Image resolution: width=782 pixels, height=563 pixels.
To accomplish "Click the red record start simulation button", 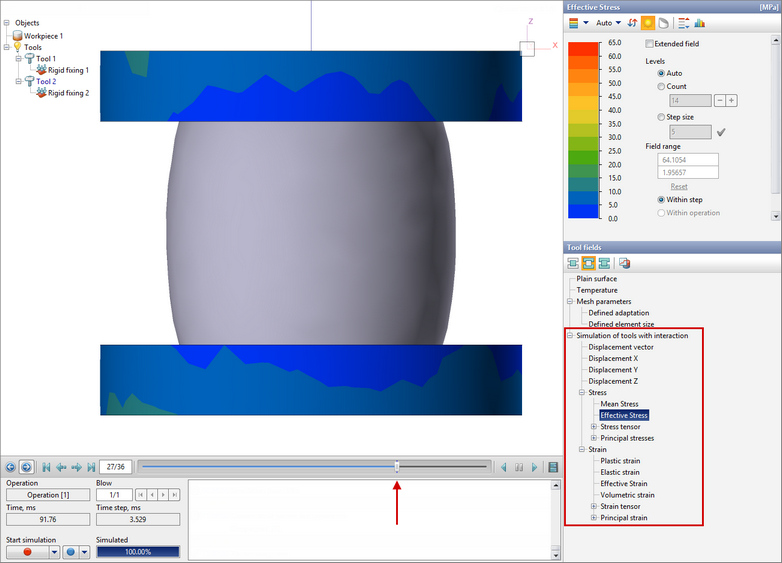I will 27,551.
